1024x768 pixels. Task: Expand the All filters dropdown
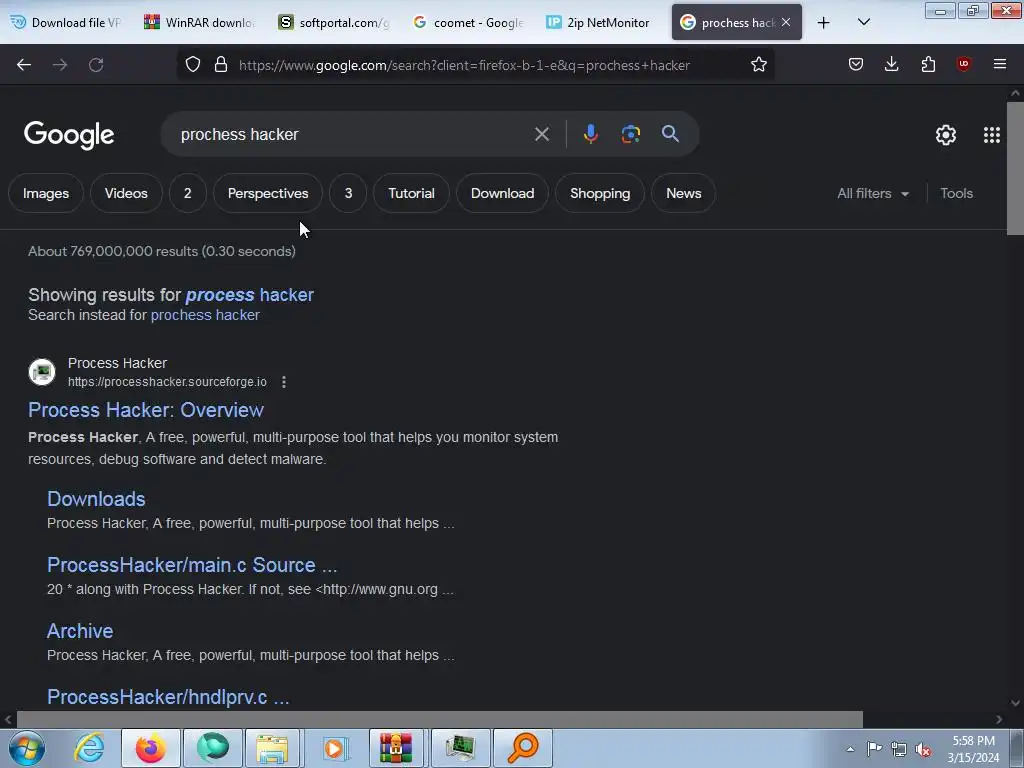point(872,193)
